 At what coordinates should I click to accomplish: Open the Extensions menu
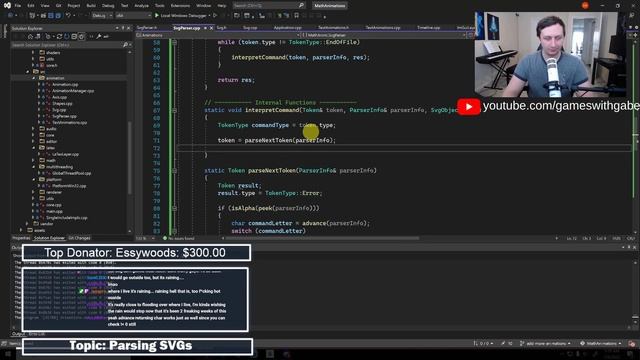click(180, 6)
